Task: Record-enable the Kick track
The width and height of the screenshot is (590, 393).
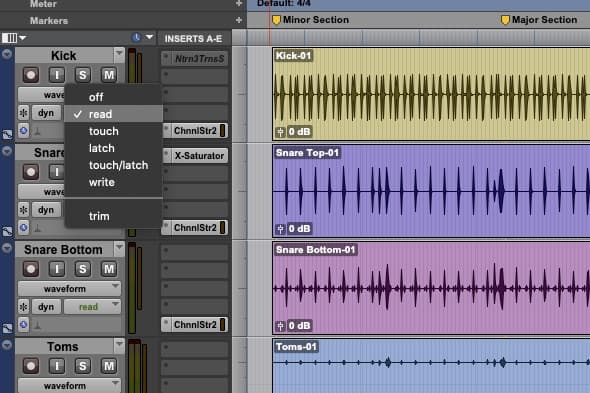Action: (31, 75)
